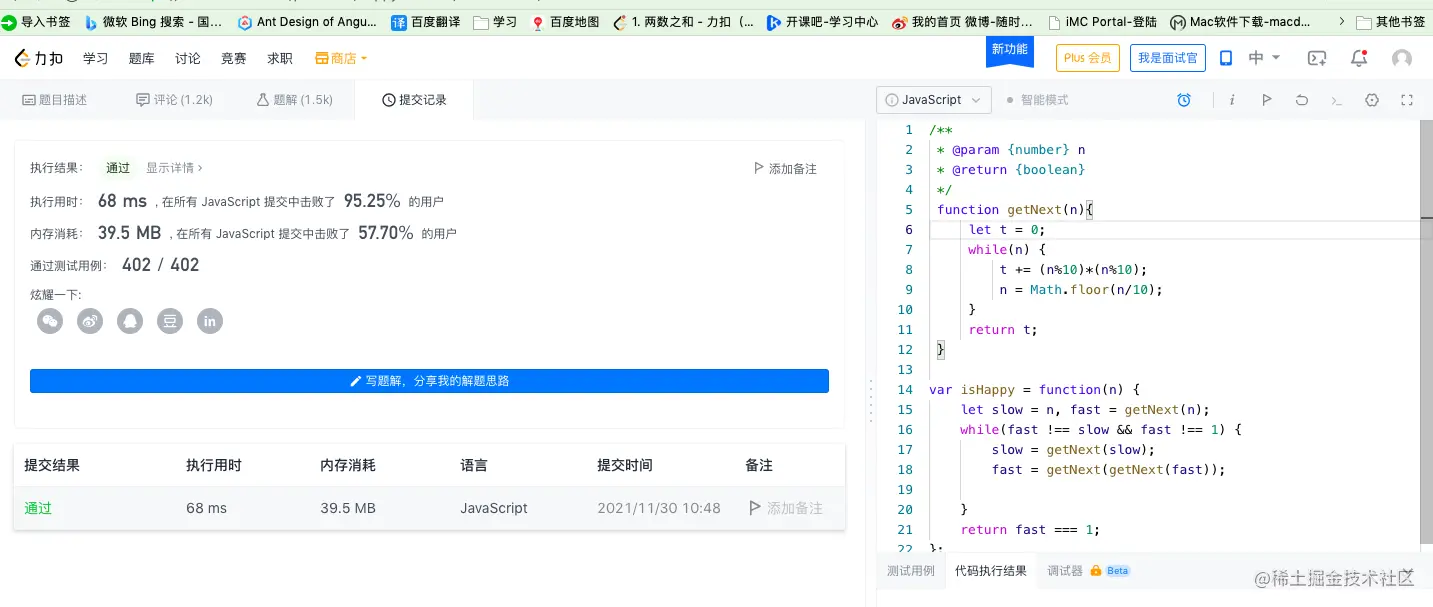
Task: Open the LeetCode (力扣) logo homepage
Action: click(39, 59)
